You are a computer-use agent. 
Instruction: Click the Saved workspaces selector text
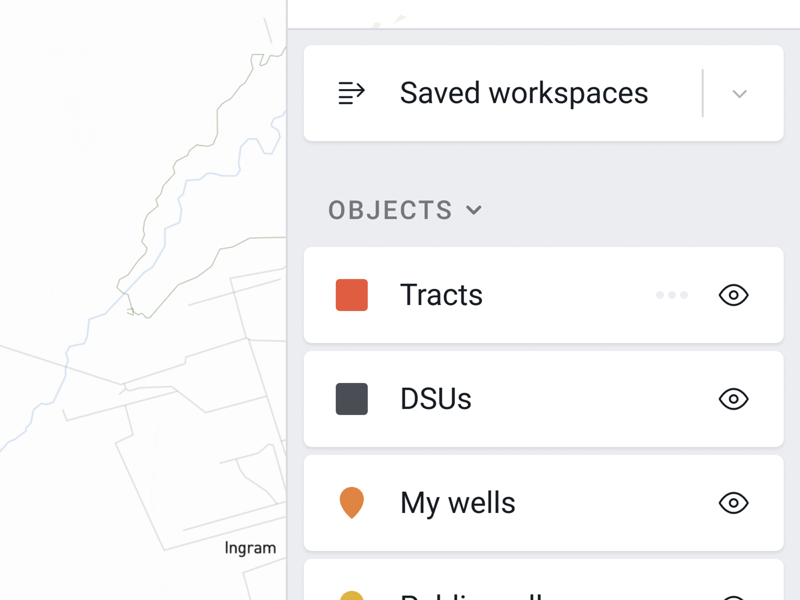[x=524, y=93]
